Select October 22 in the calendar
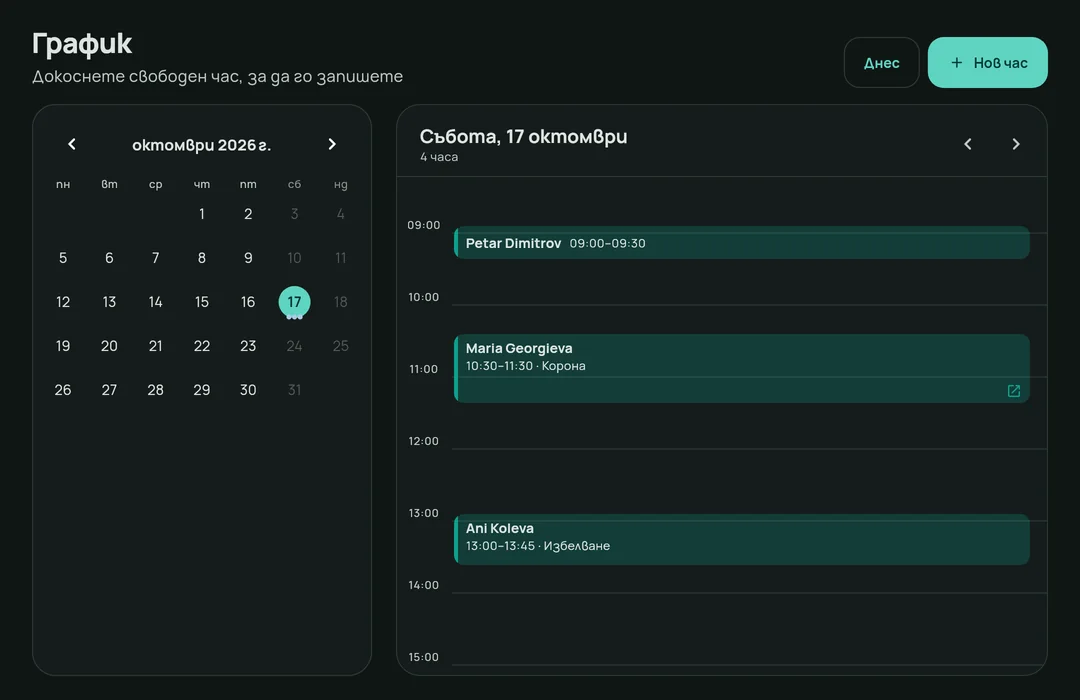 (202, 346)
